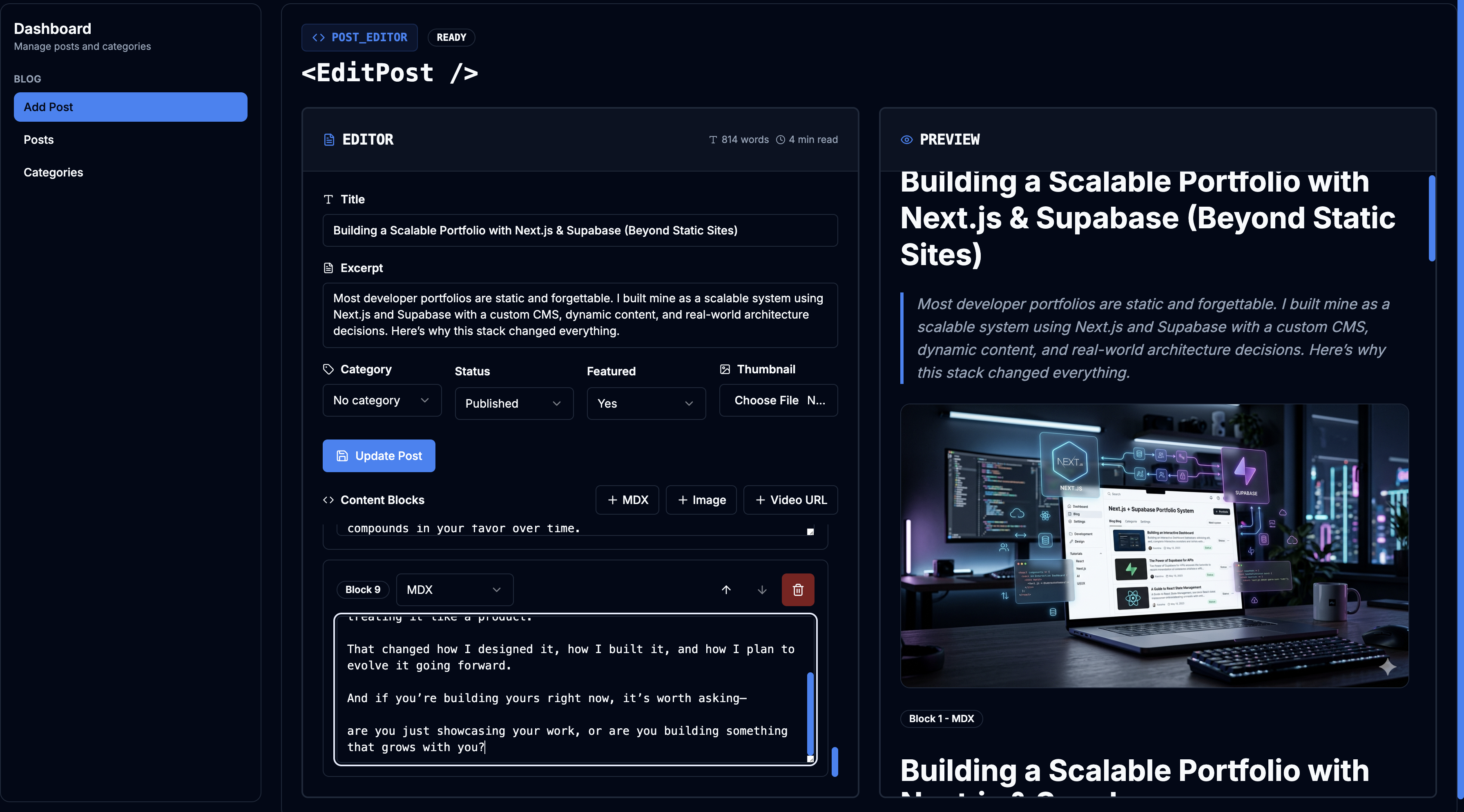Click inside Block 9 MDX text area

coord(575,689)
